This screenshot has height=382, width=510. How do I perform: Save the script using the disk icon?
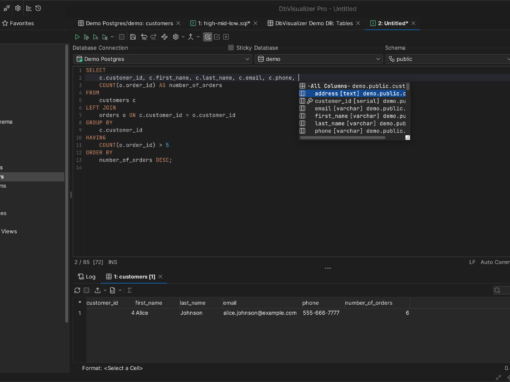[133, 37]
